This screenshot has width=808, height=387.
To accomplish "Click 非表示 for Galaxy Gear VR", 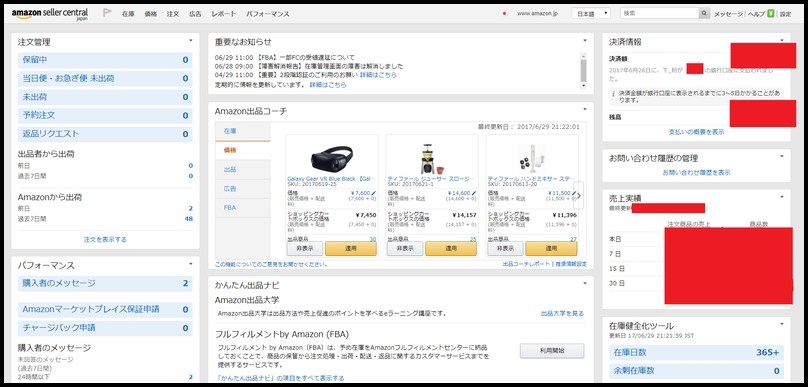I will pyautogui.click(x=305, y=248).
